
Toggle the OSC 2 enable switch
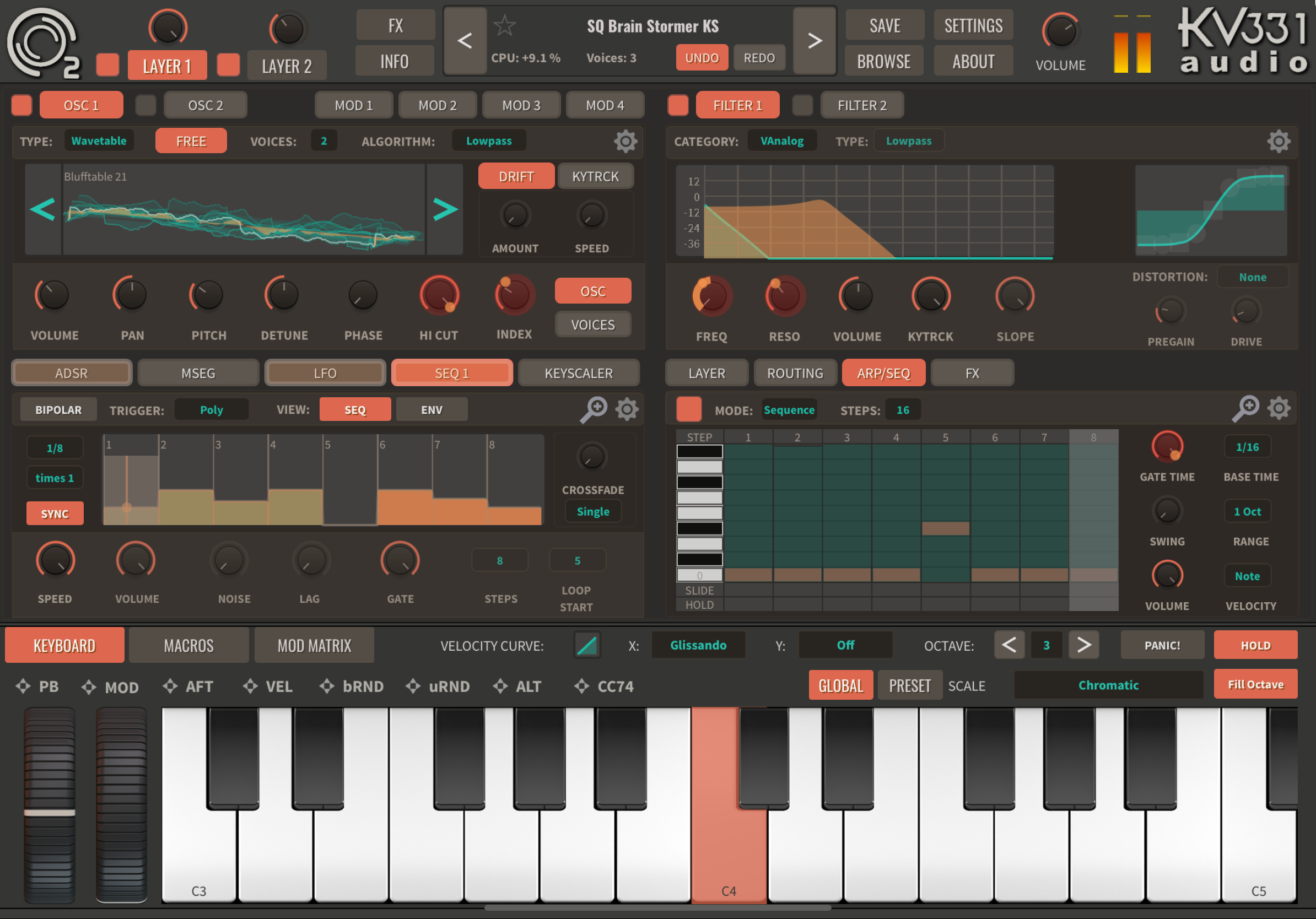coord(145,105)
